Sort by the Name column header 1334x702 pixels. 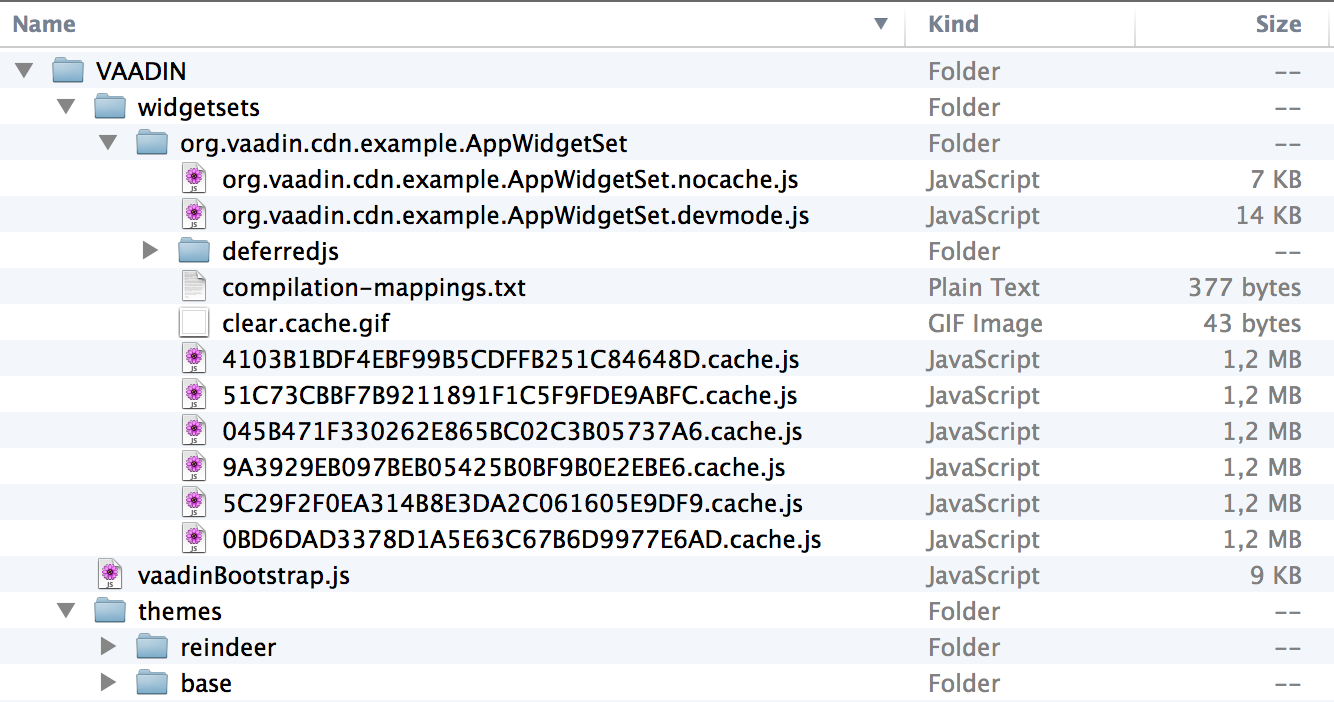point(44,24)
